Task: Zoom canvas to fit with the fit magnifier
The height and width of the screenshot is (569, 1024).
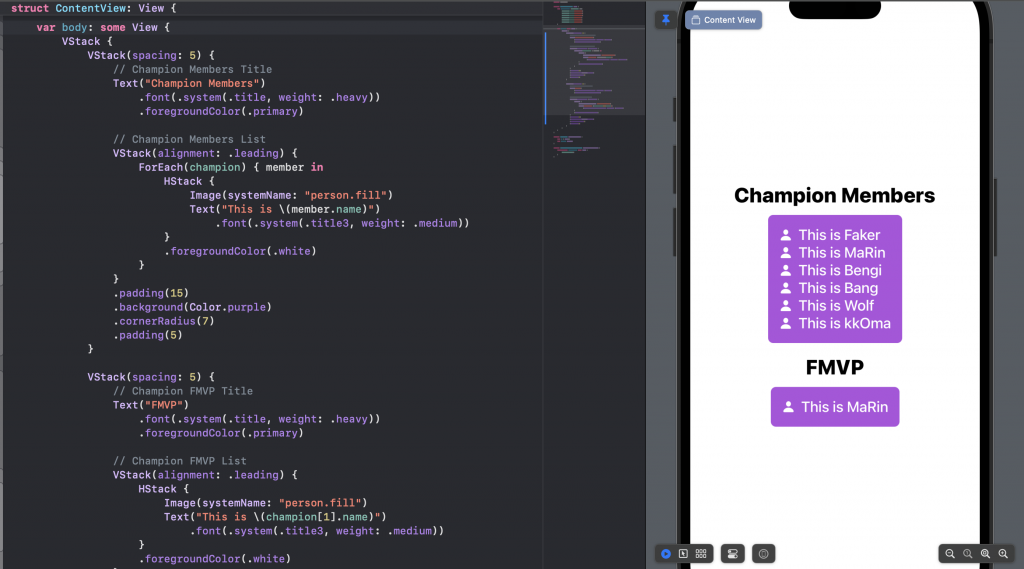Action: [985, 554]
